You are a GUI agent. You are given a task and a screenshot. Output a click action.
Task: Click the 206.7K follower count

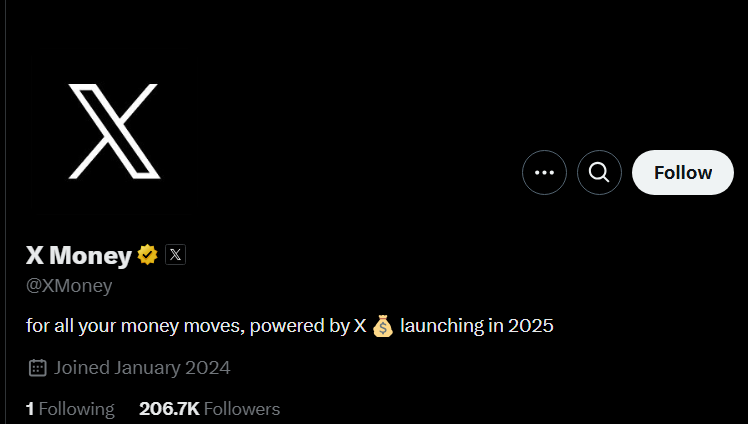(167, 408)
